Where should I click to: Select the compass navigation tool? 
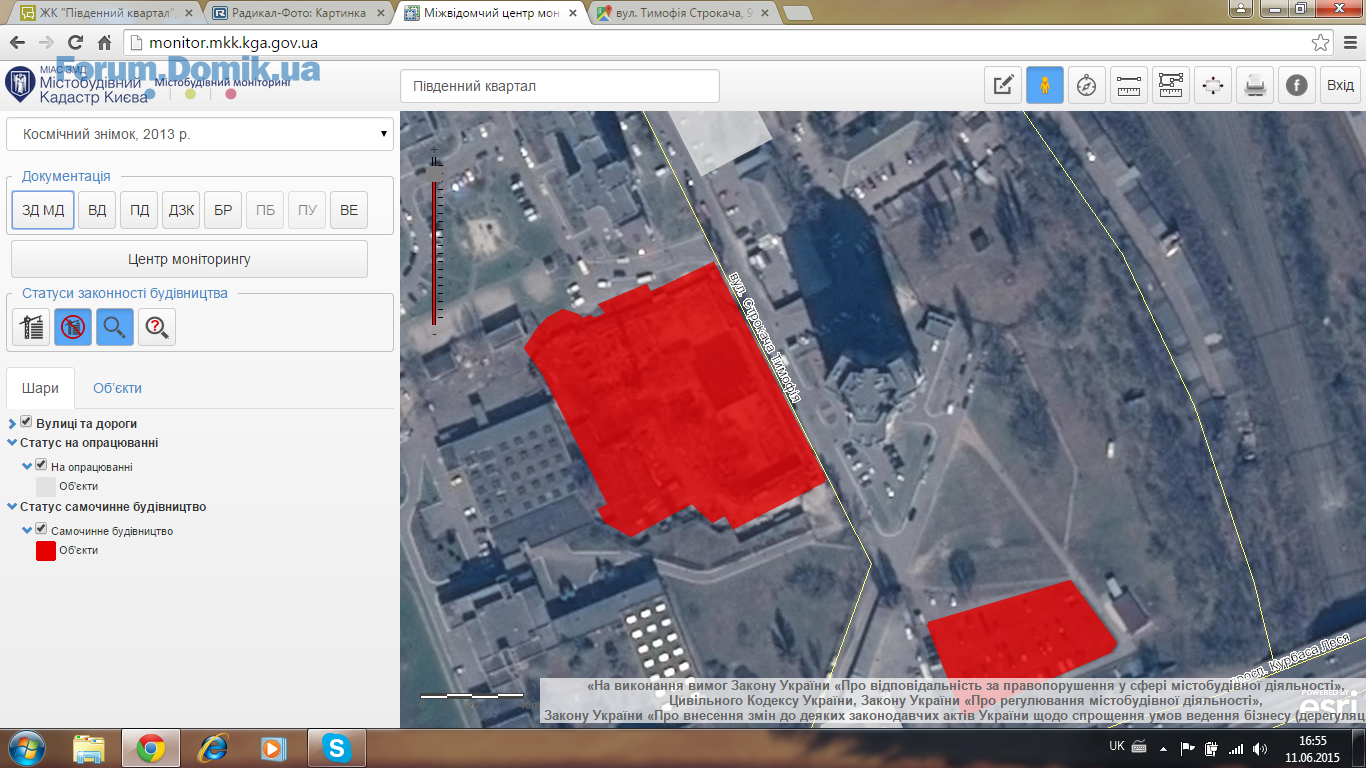1087,86
